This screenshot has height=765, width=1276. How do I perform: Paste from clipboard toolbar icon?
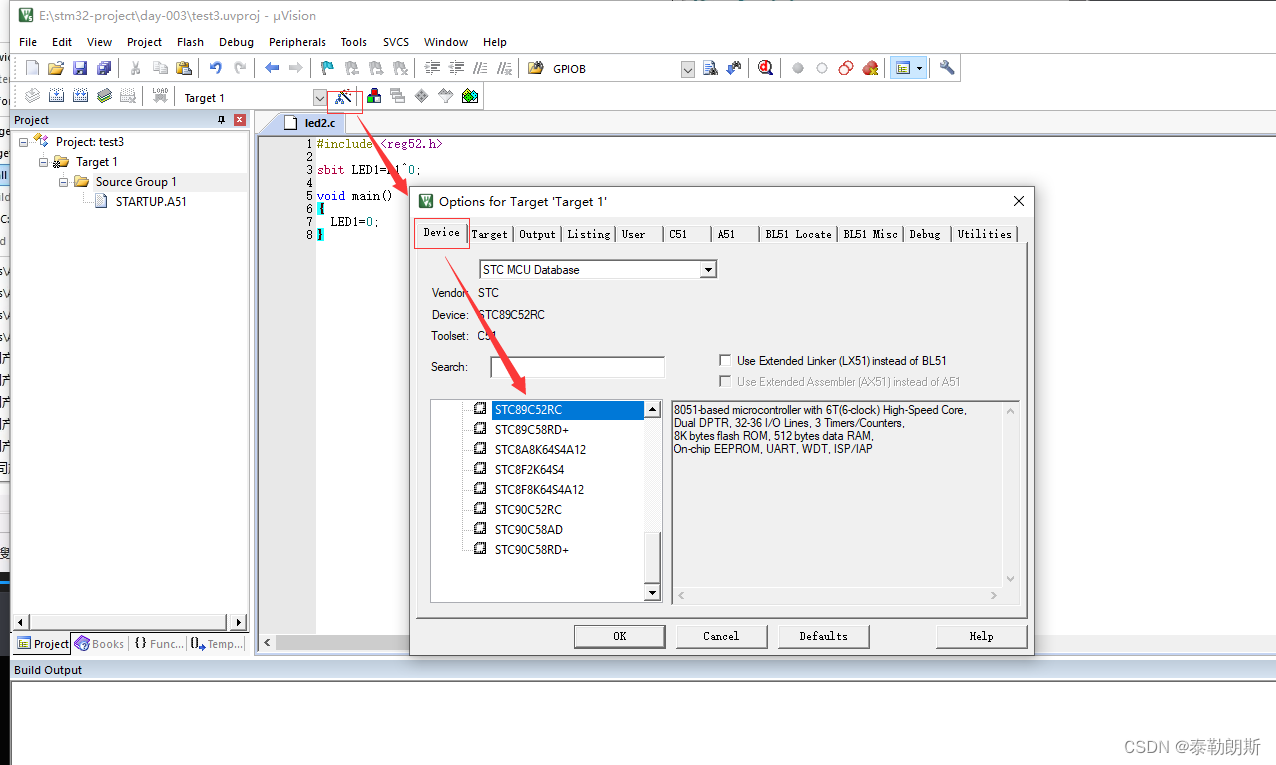click(184, 68)
